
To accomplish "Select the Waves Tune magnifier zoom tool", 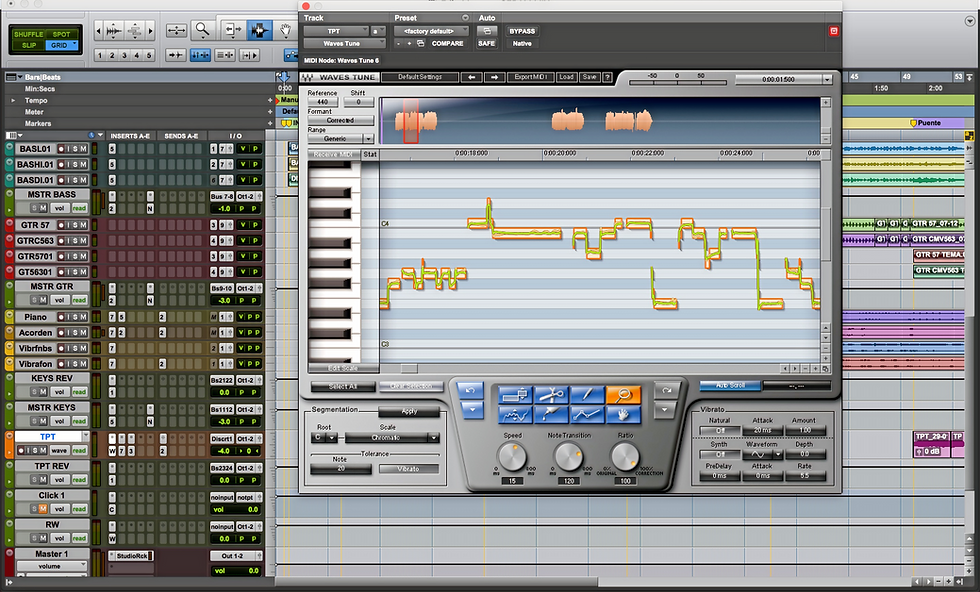I will (624, 395).
